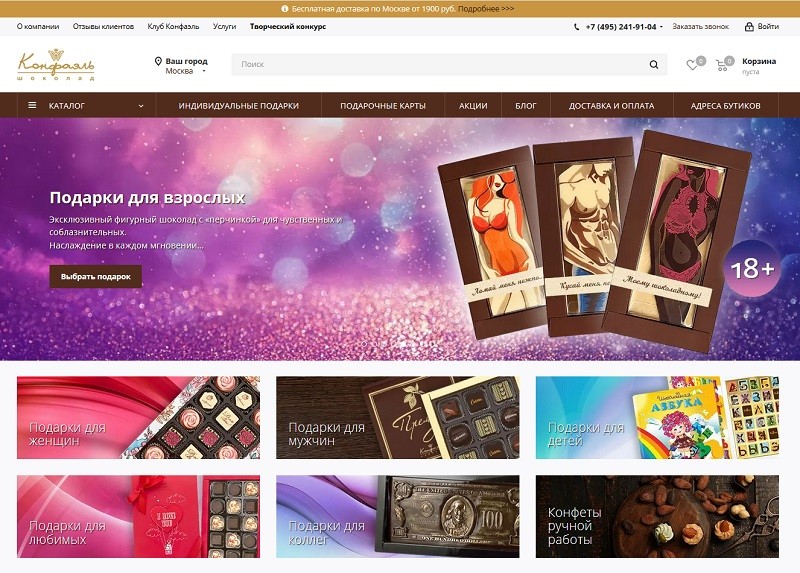Click the hamburger icon beside Каталог
Viewport: 800px width, 573px height.
32,106
